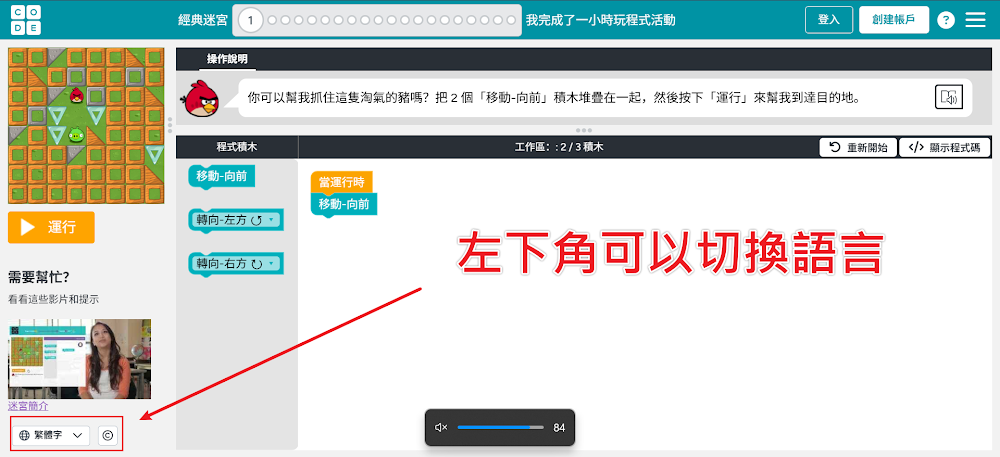Click the 工作區: 2 / 3 積木 header
The height and width of the screenshot is (457, 1000).
[x=559, y=147]
